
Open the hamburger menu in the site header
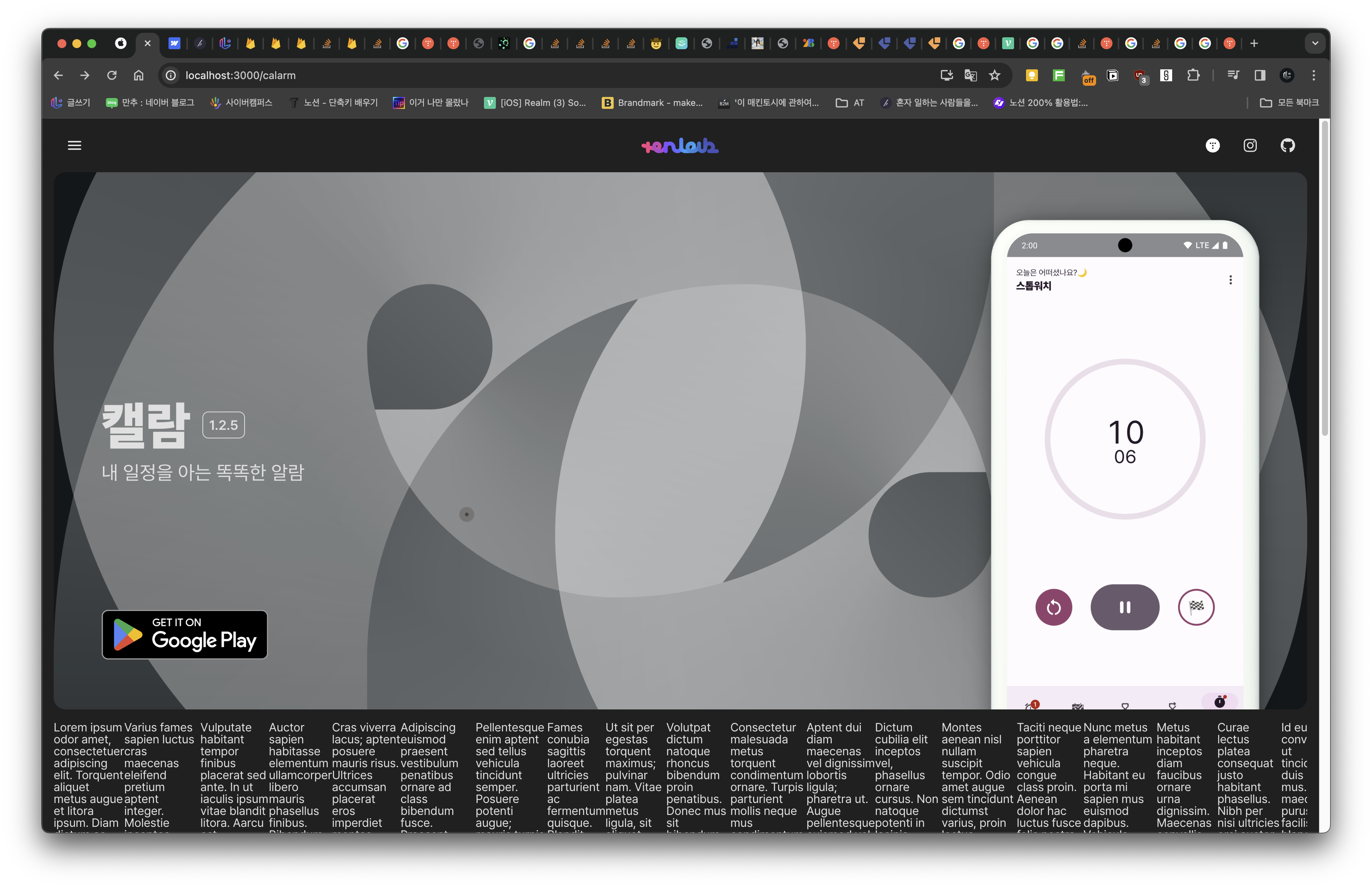74,145
